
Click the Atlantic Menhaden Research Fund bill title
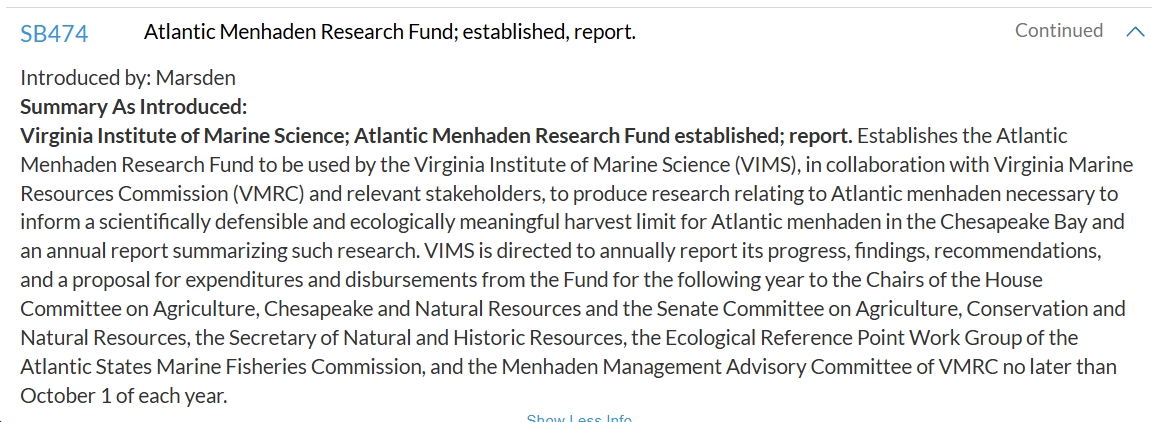[389, 32]
